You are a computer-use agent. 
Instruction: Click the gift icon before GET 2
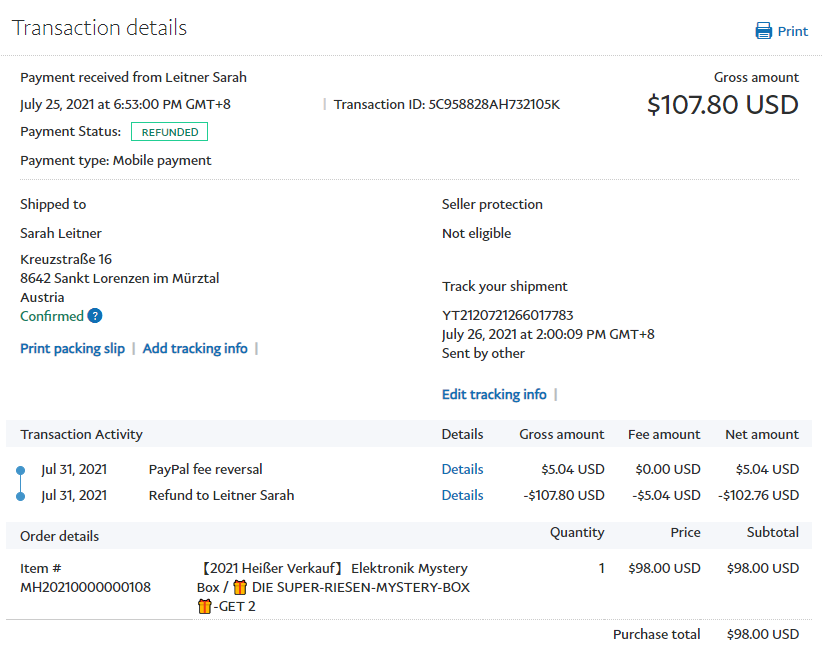point(205,606)
